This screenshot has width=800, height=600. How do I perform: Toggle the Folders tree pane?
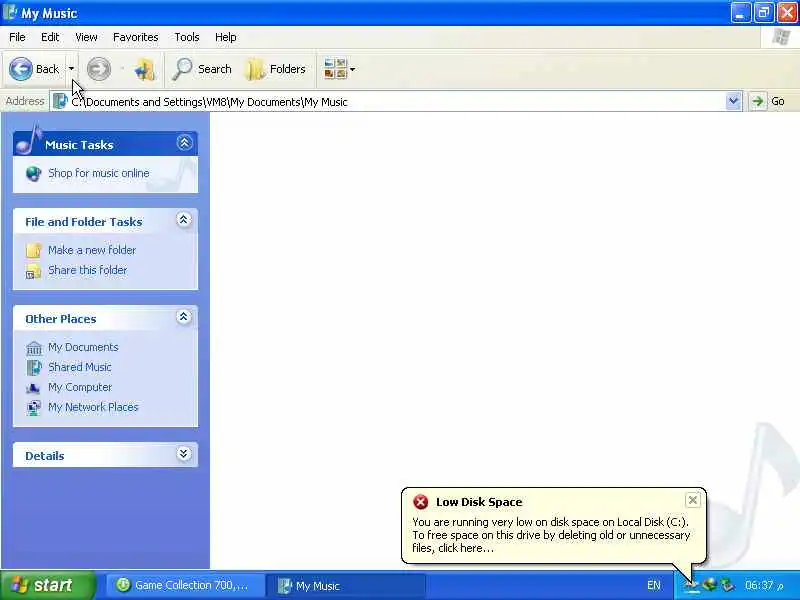click(x=276, y=69)
